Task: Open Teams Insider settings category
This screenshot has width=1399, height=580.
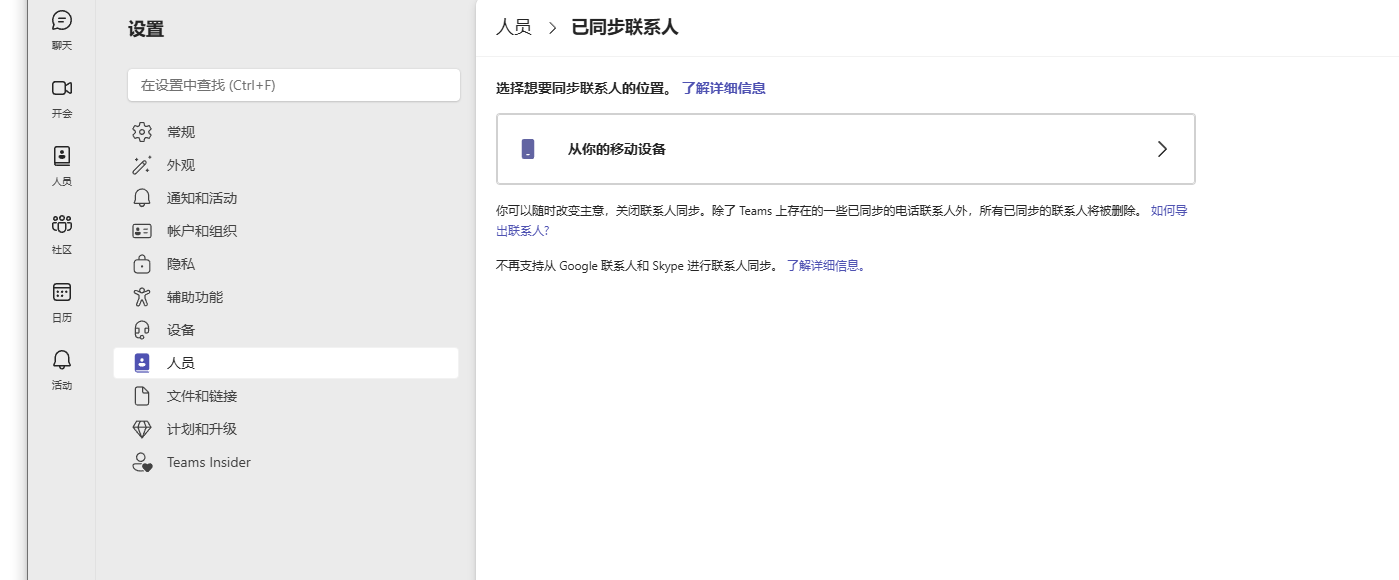Action: pyautogui.click(x=286, y=462)
